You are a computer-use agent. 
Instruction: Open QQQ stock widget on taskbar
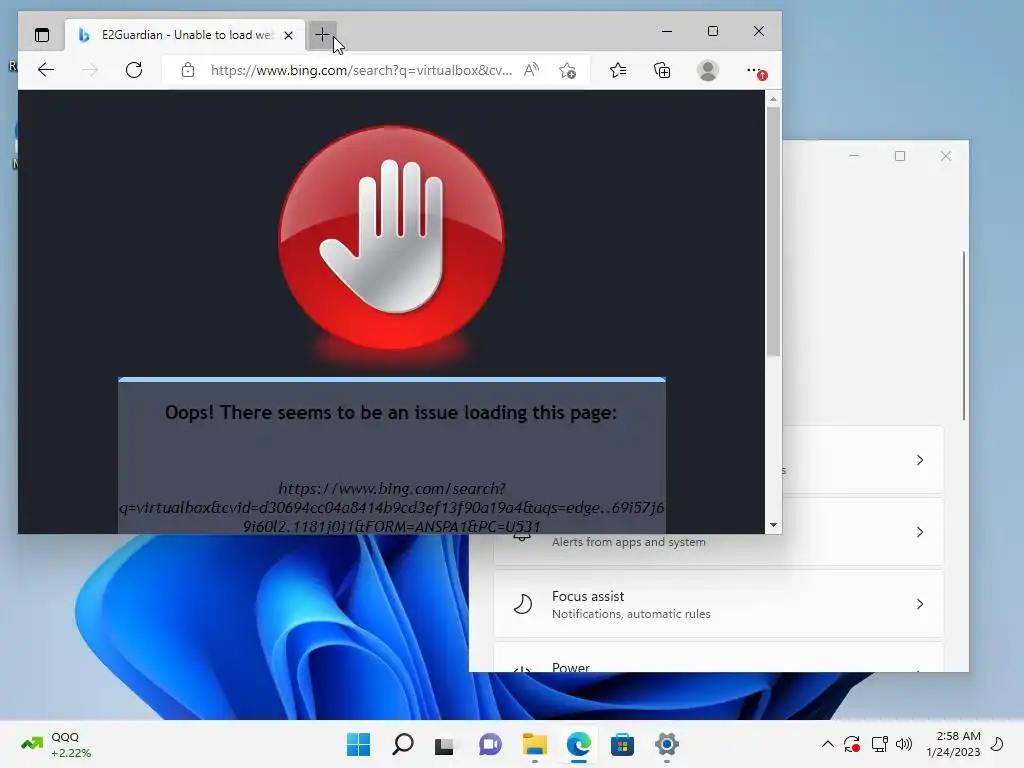tap(56, 744)
